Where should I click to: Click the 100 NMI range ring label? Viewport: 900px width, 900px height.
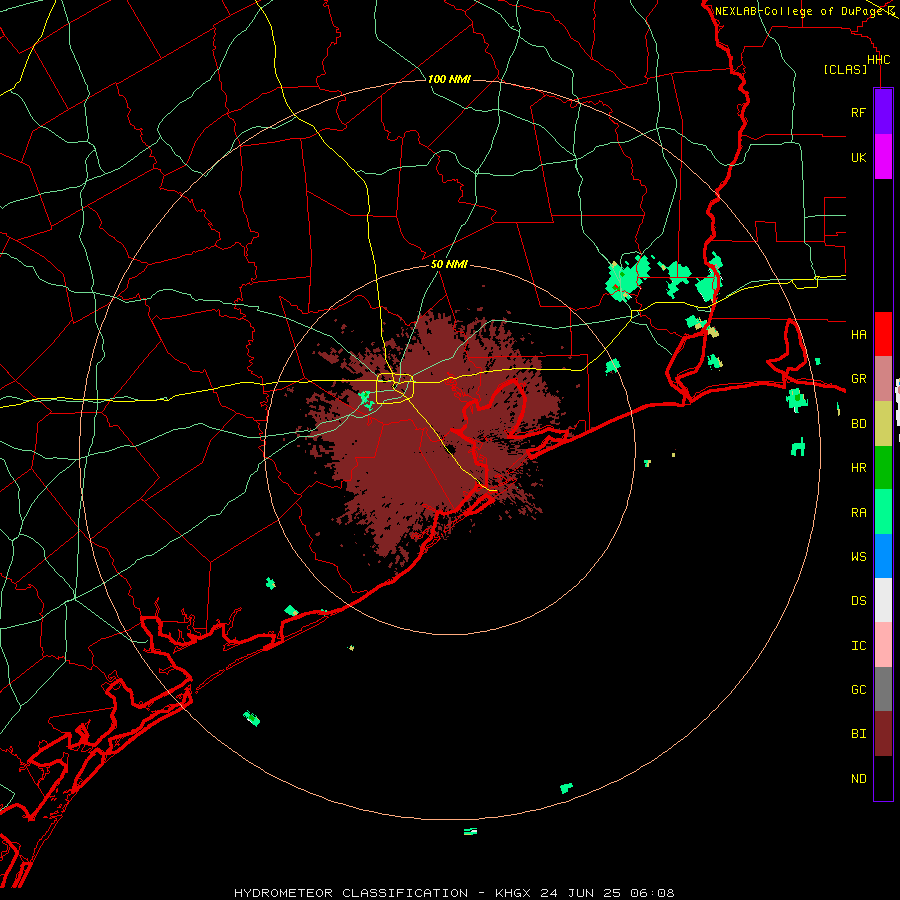coord(449,79)
